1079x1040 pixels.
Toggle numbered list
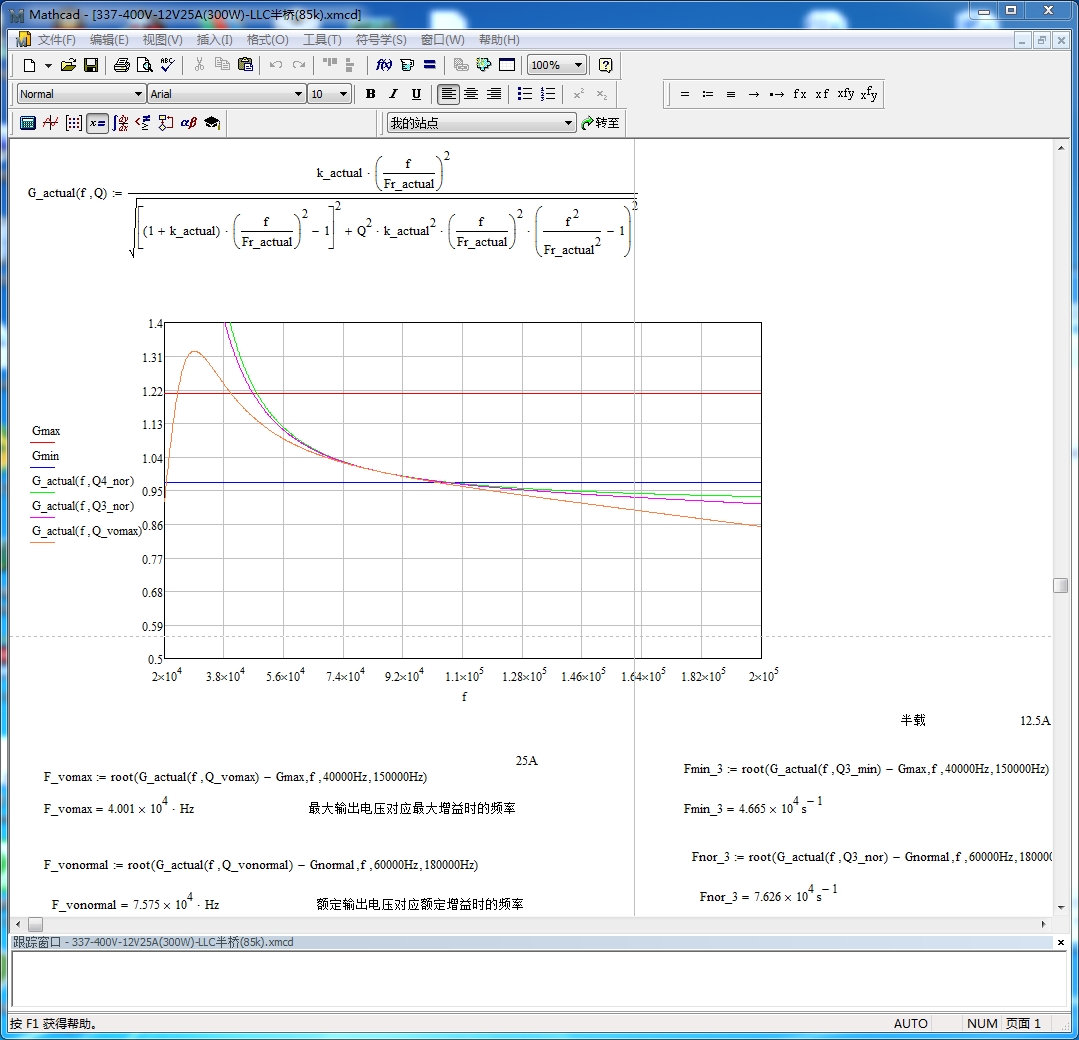[548, 94]
